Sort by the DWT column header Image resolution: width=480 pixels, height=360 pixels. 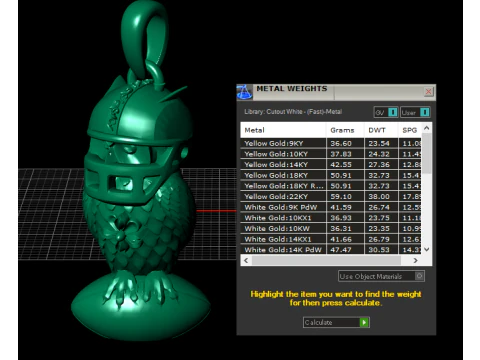(x=381, y=130)
